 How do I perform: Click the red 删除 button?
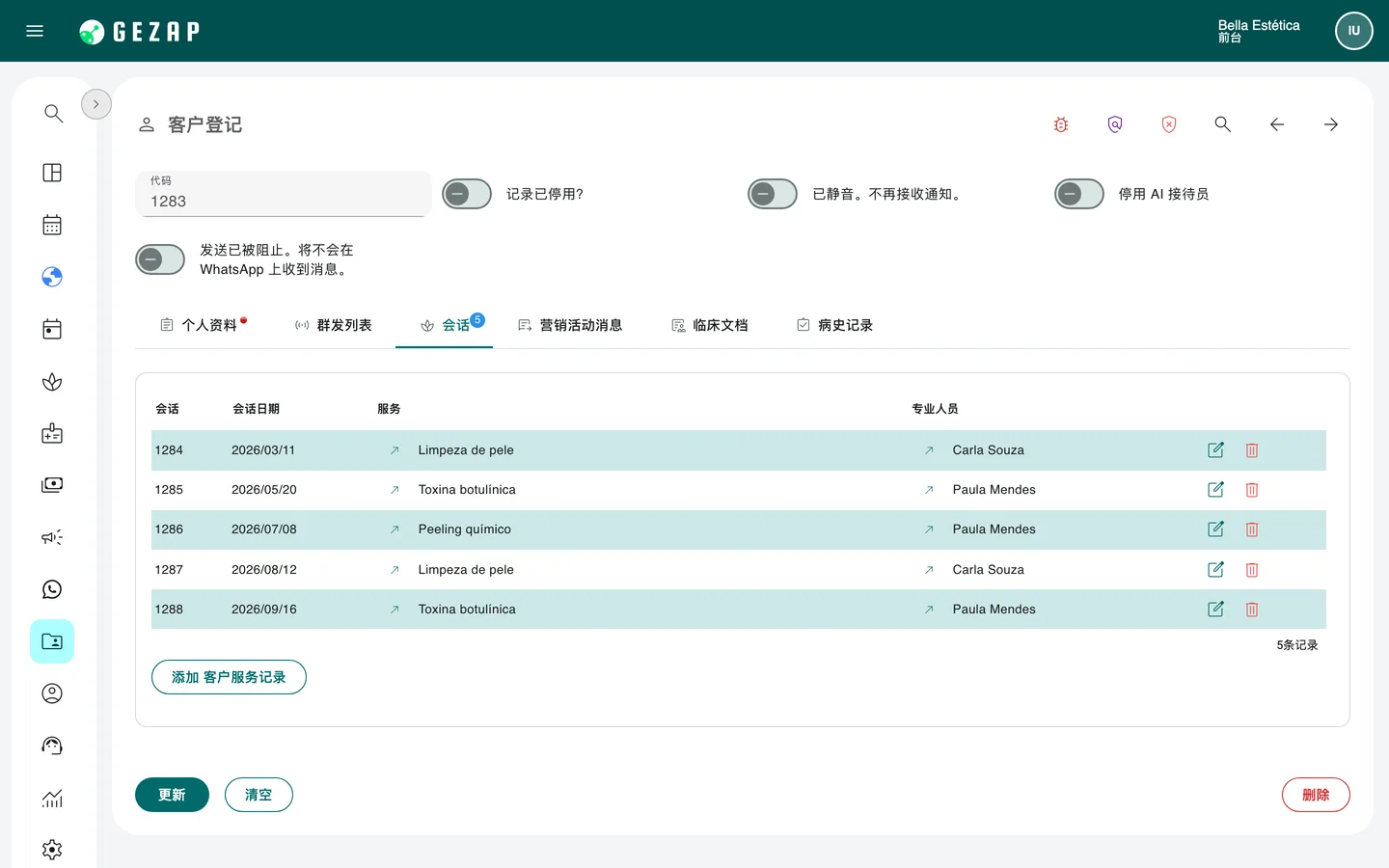[1316, 795]
